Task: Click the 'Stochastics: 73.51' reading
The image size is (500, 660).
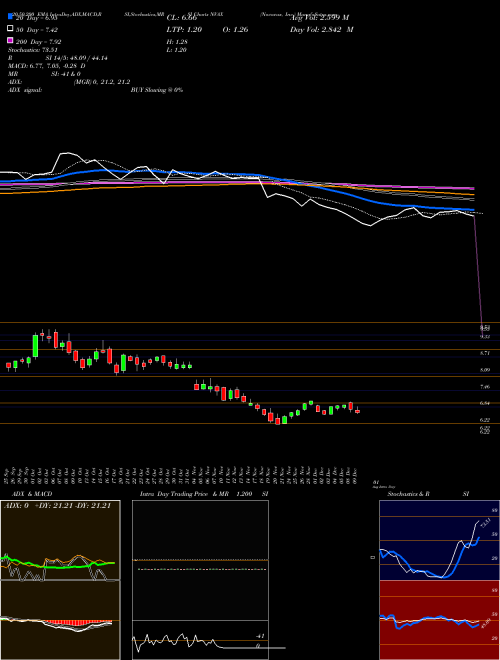Action: tap(32, 50)
